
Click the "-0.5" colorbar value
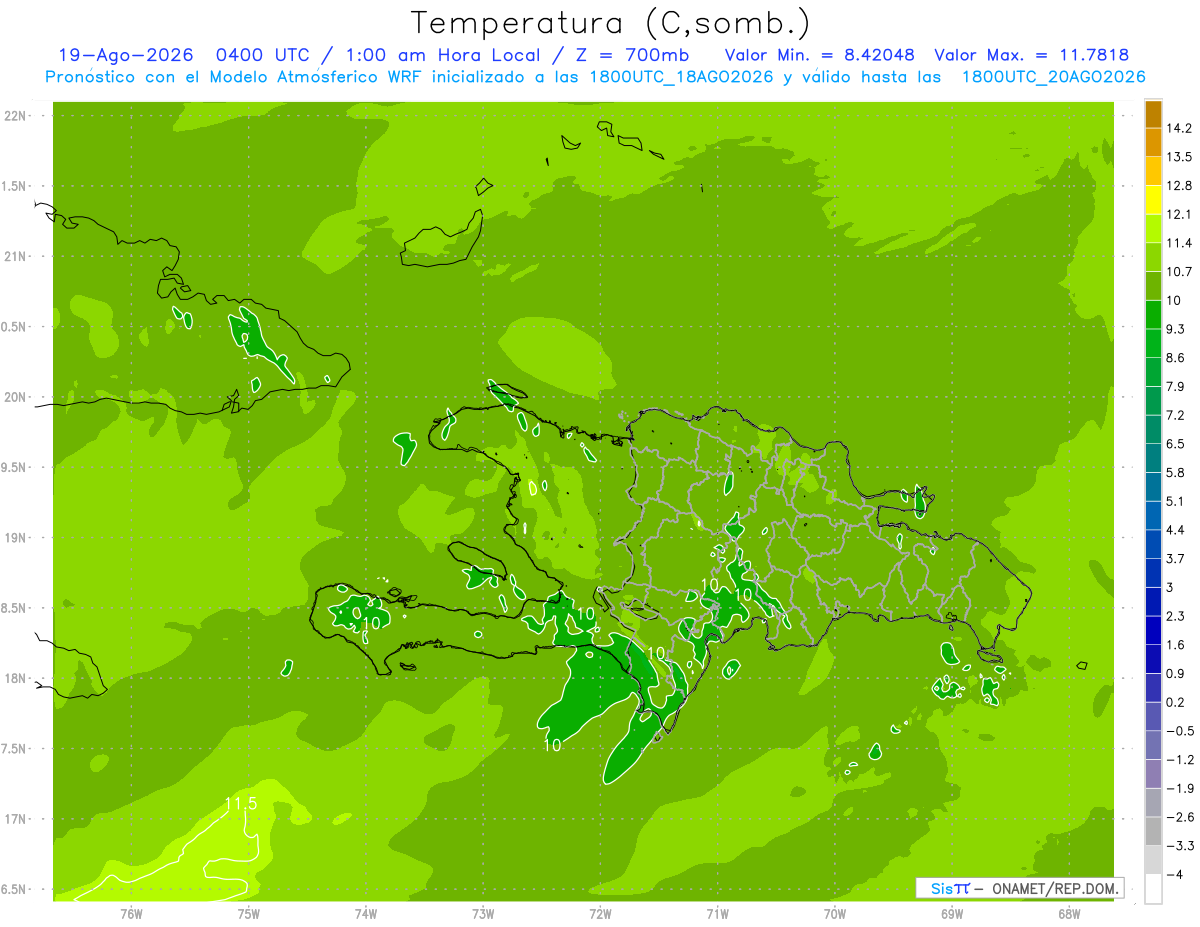(x=1182, y=731)
